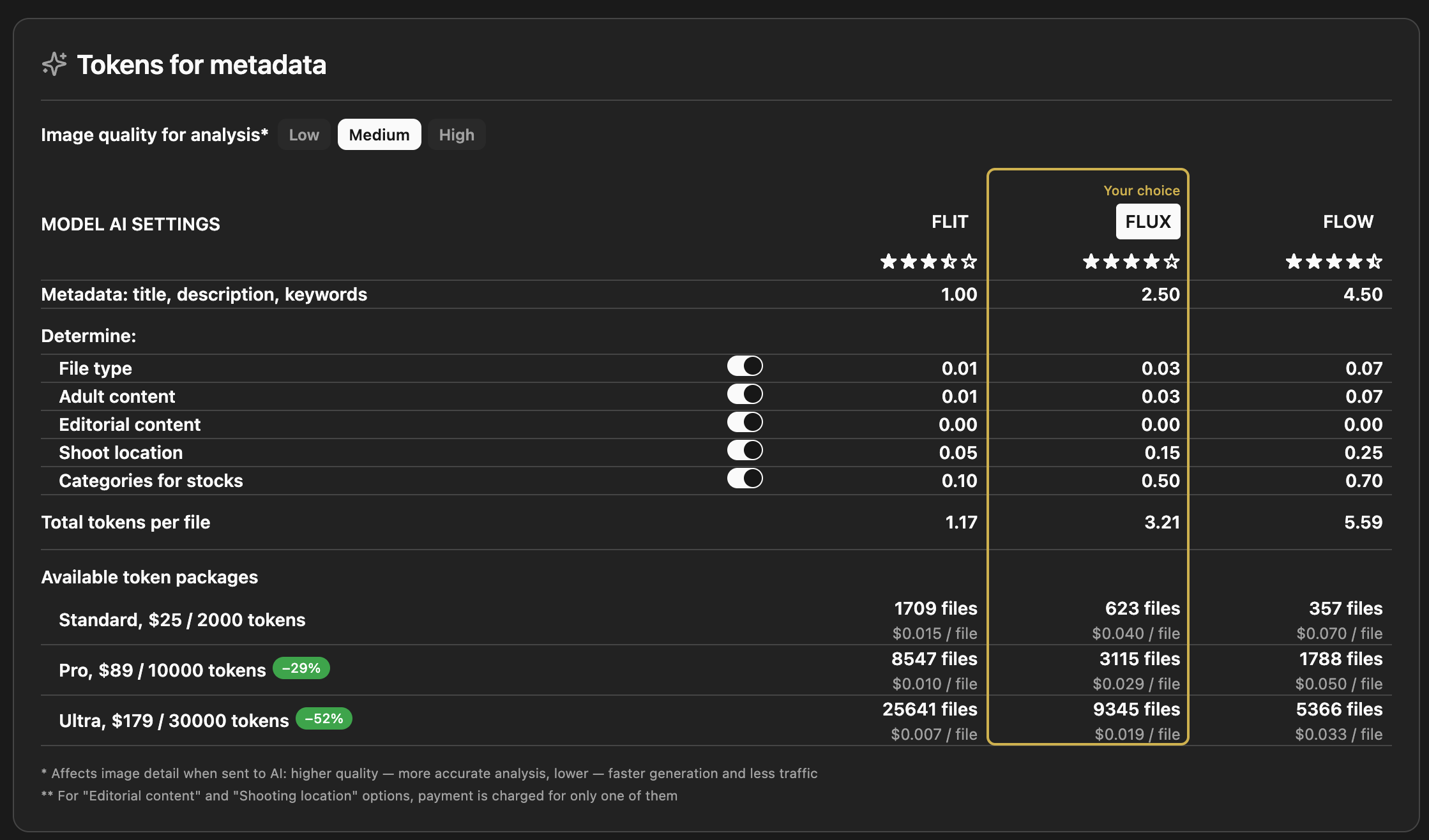Switch image quality to High
The image size is (1429, 840).
[457, 135]
